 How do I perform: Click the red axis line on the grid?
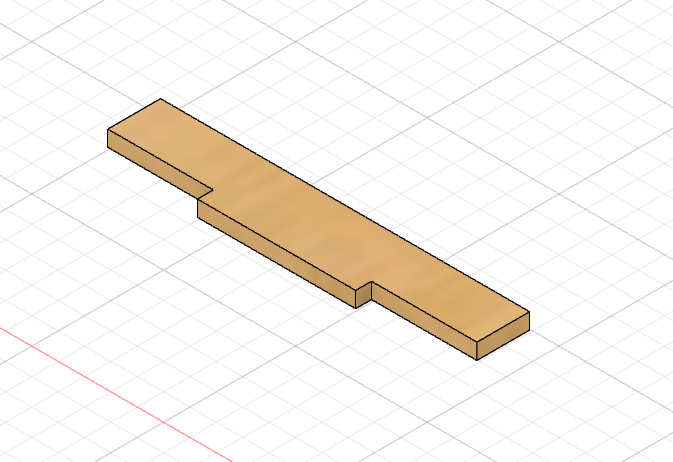[x=116, y=394]
